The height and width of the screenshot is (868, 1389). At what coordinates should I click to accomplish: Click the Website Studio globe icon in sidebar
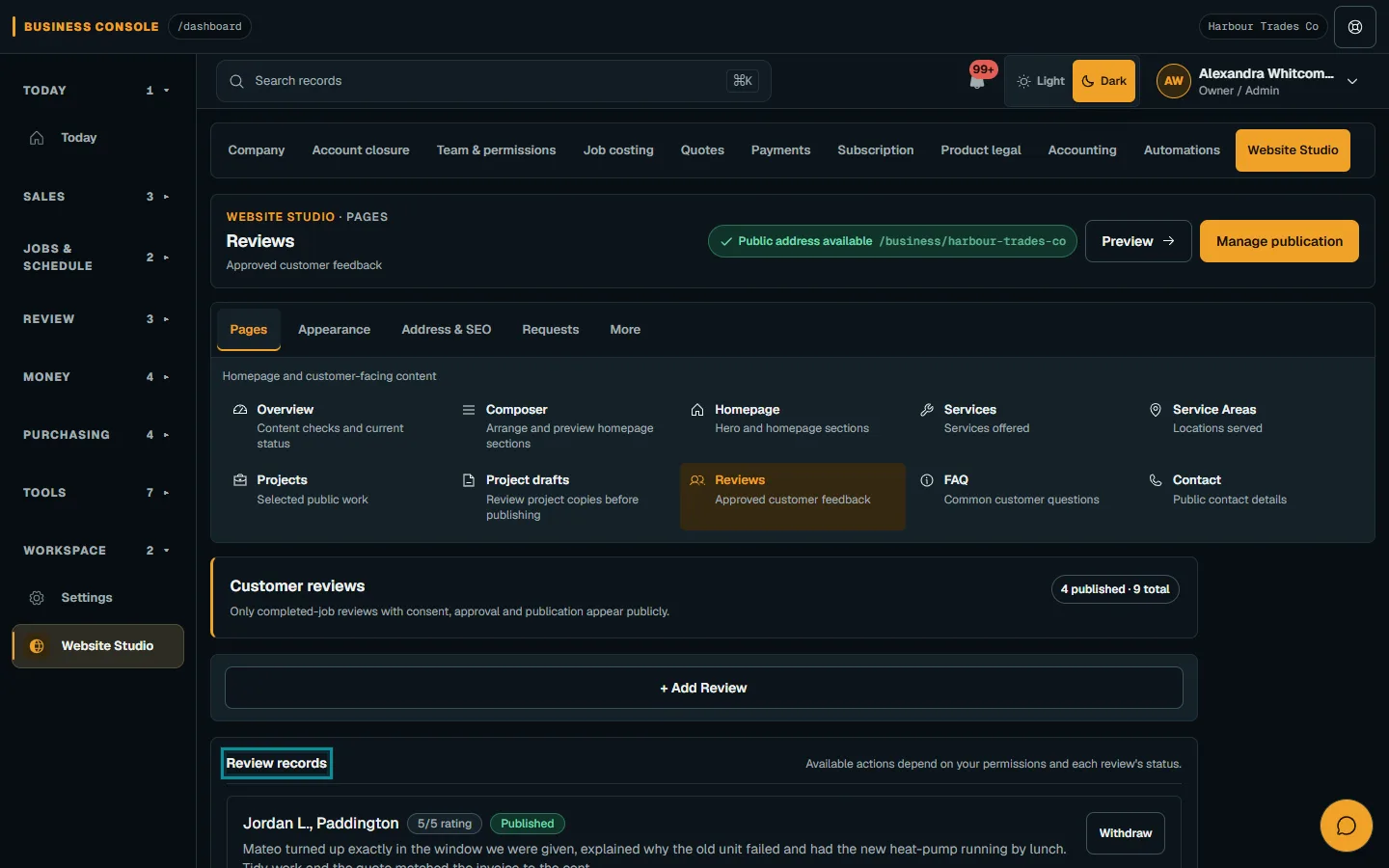tap(37, 646)
